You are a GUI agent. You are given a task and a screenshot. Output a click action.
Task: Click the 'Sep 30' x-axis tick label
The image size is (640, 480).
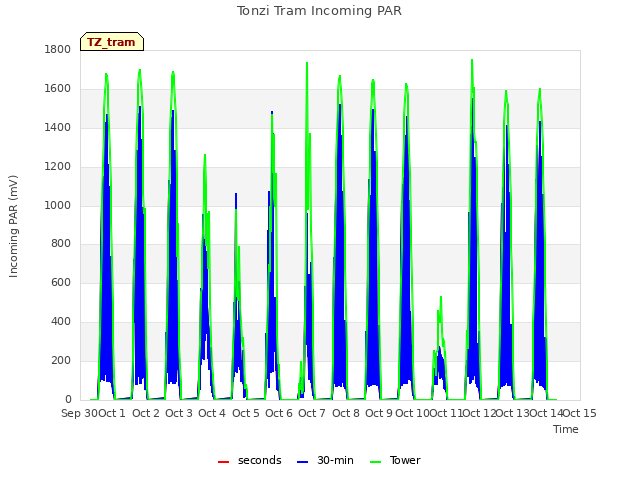(80, 413)
